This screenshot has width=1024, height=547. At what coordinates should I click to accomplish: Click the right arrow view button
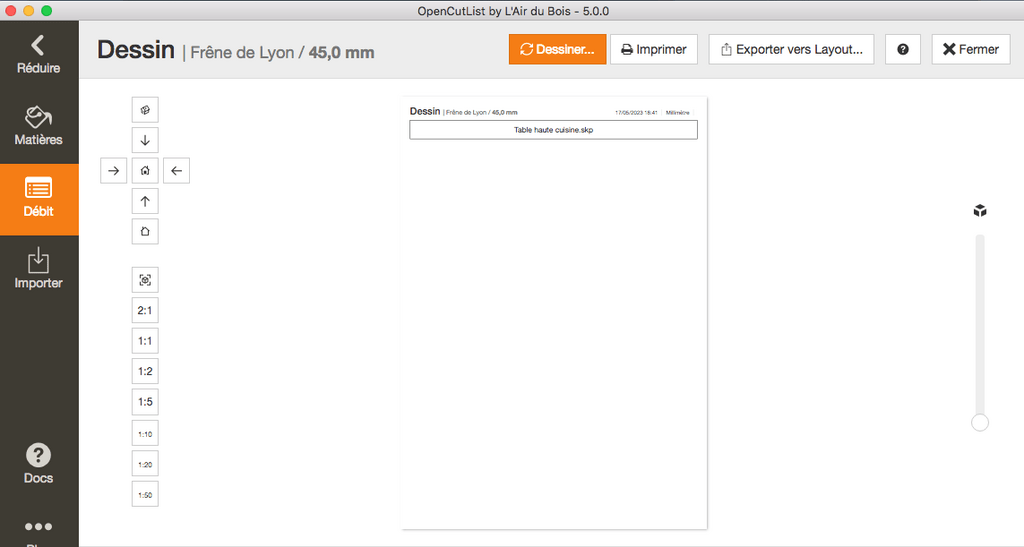114,170
